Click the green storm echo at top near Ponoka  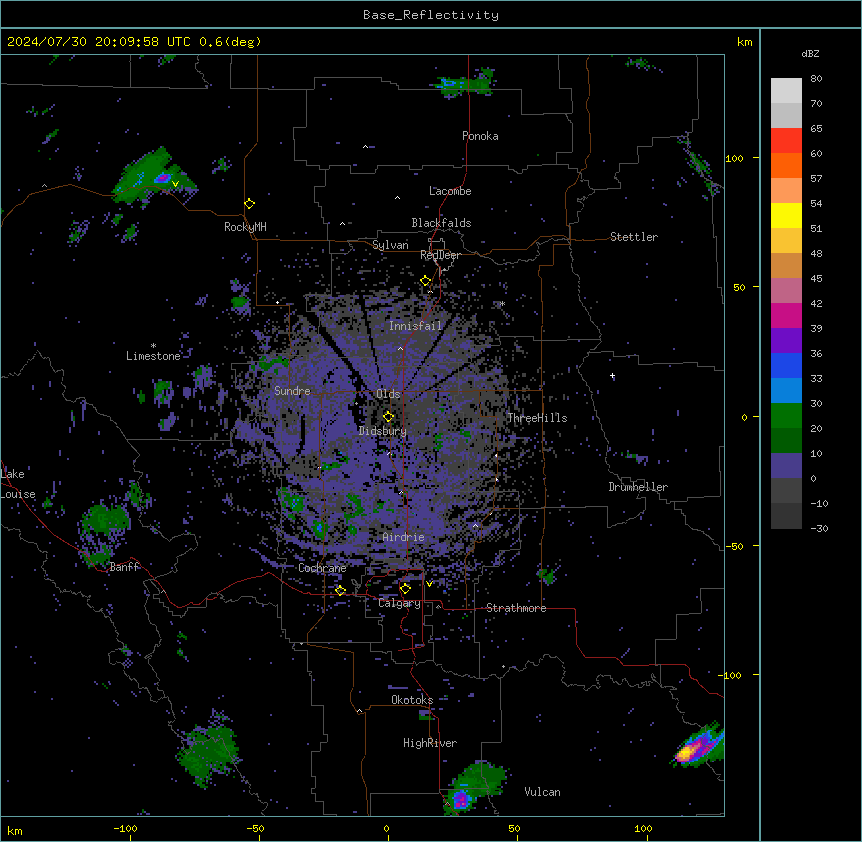[x=467, y=84]
